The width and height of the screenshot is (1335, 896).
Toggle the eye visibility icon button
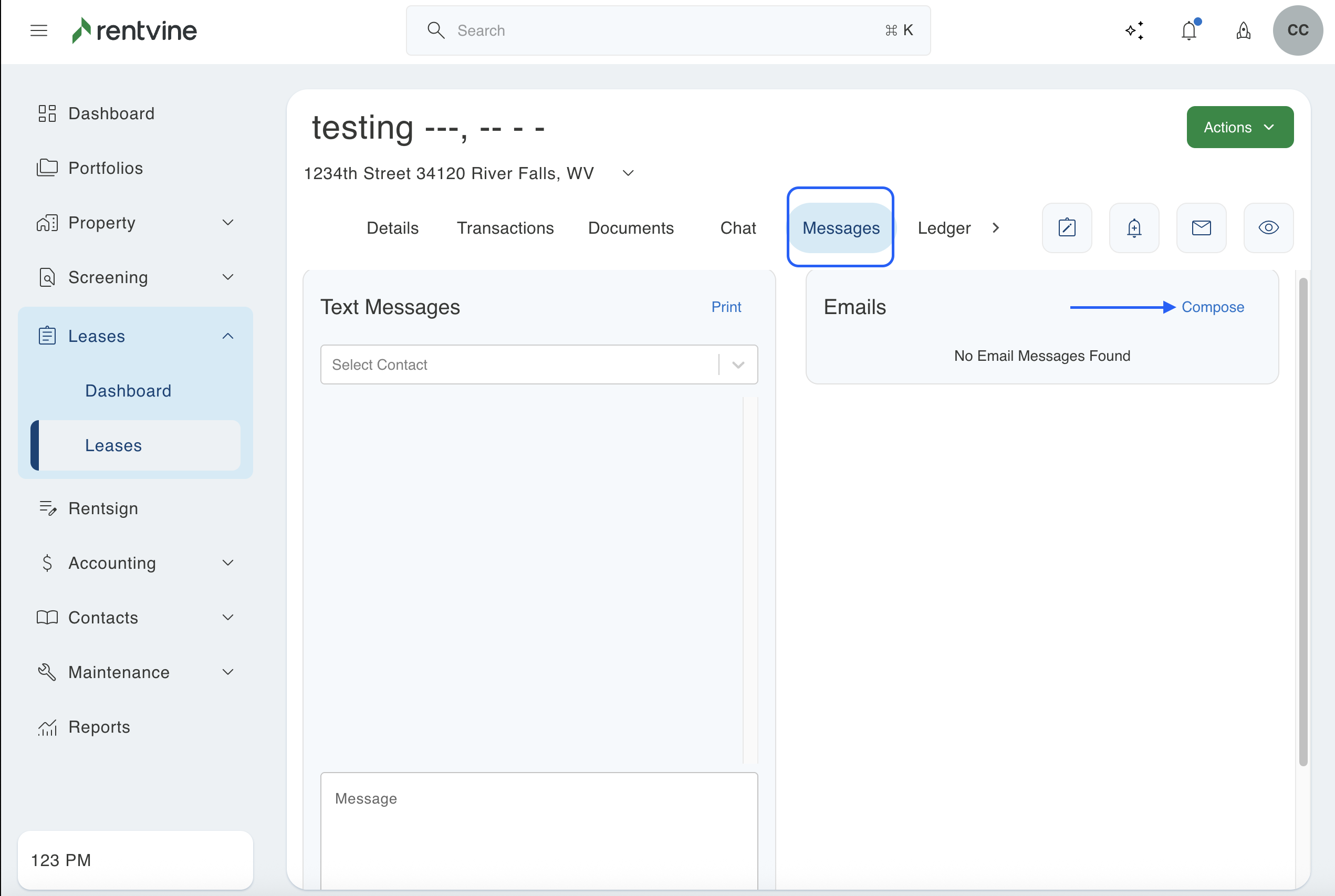pos(1268,228)
